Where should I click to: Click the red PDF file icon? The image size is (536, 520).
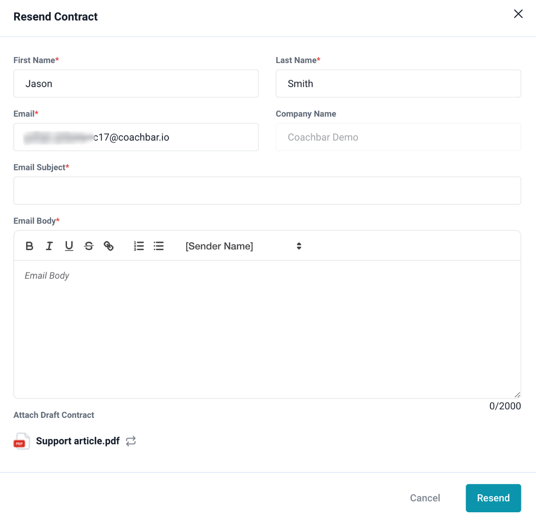(x=21, y=441)
